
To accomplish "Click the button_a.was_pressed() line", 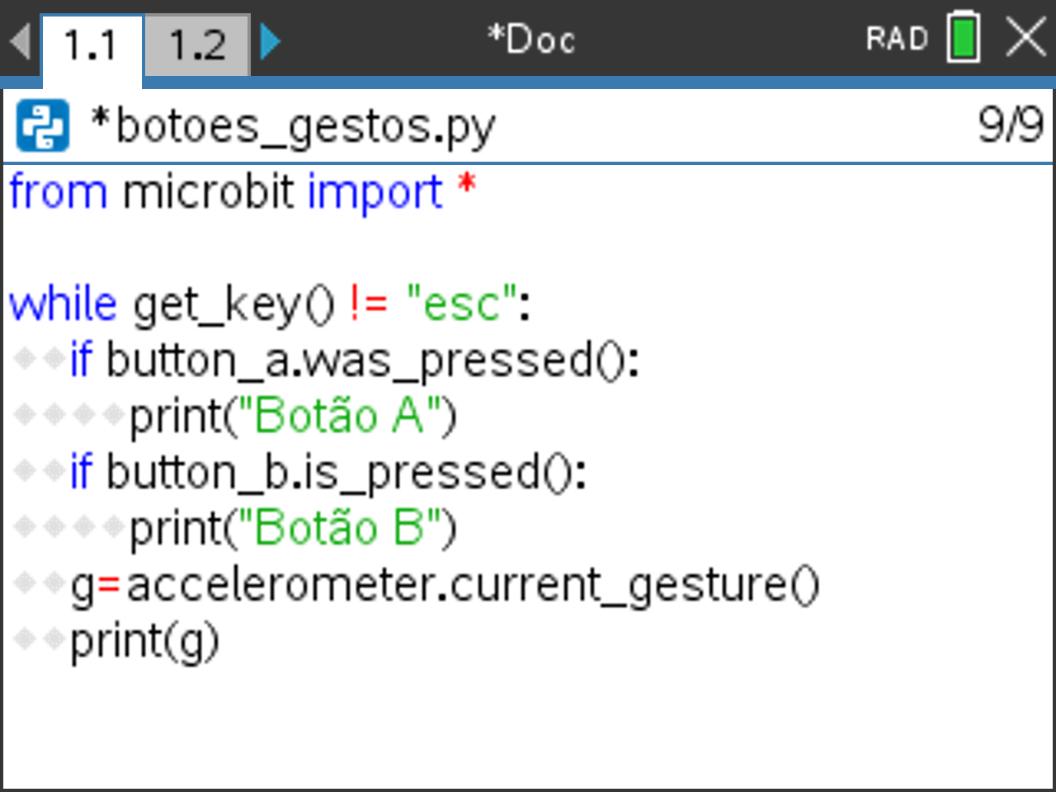I will (x=355, y=360).
